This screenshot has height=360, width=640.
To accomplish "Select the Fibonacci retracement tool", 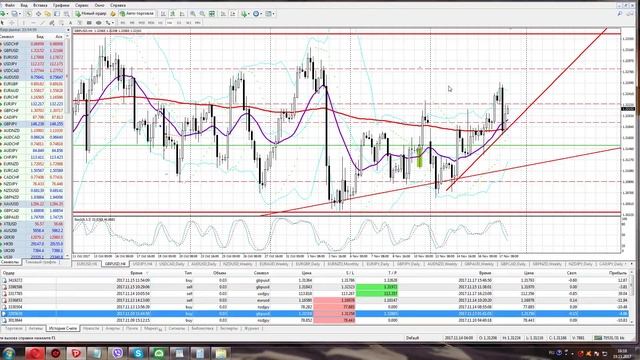I will coord(62,22).
